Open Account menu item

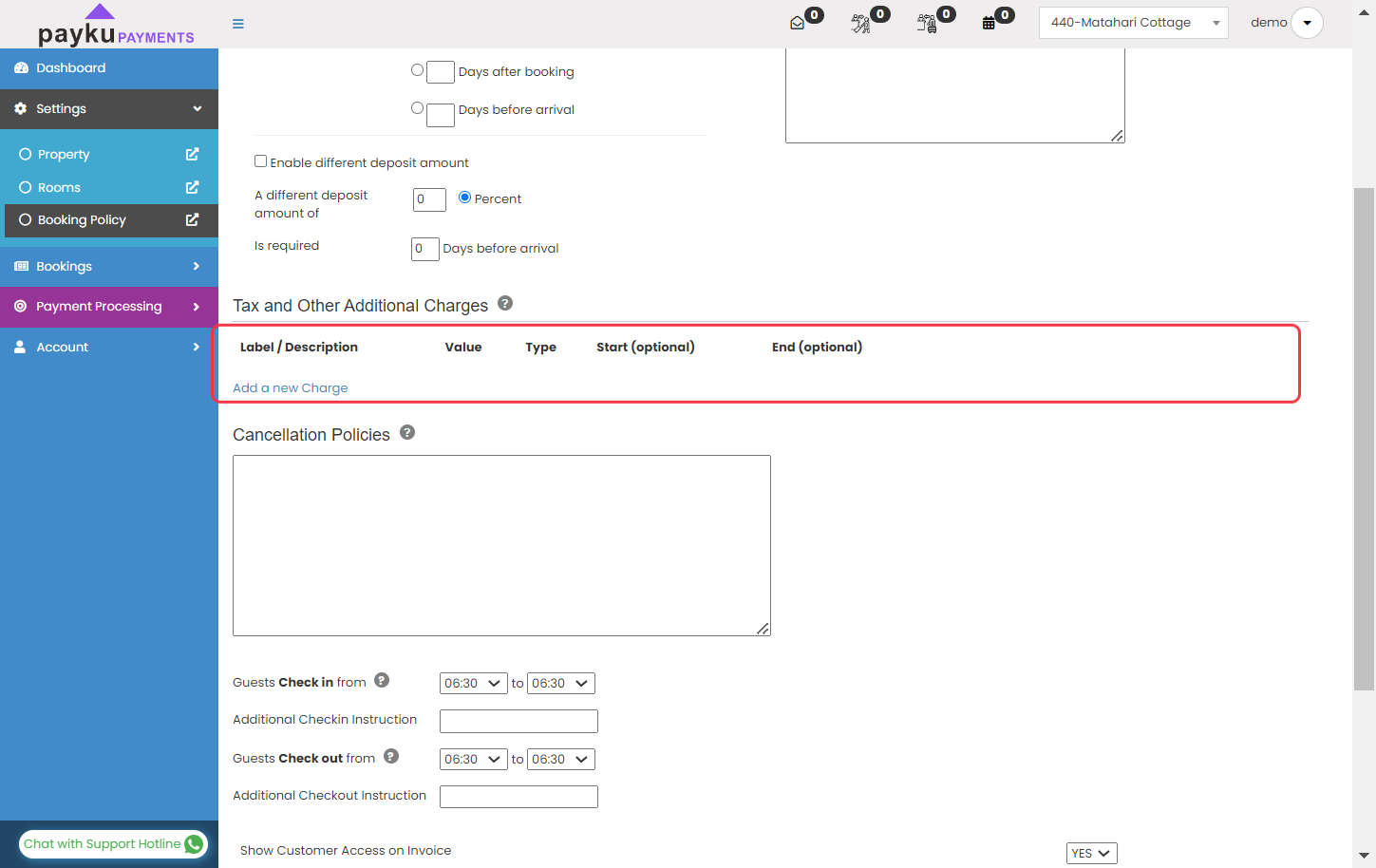pos(109,348)
